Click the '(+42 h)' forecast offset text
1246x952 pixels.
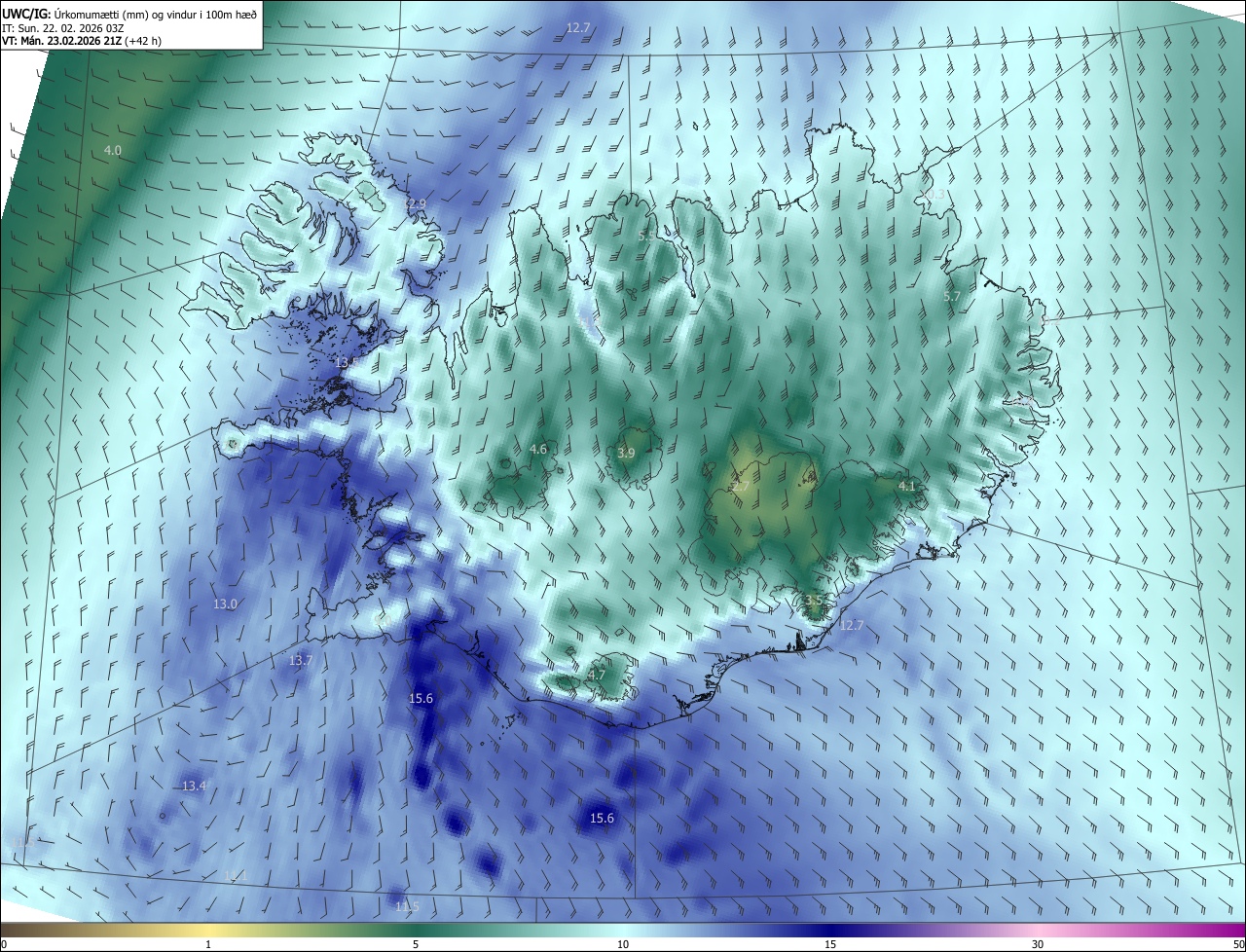(x=143, y=40)
